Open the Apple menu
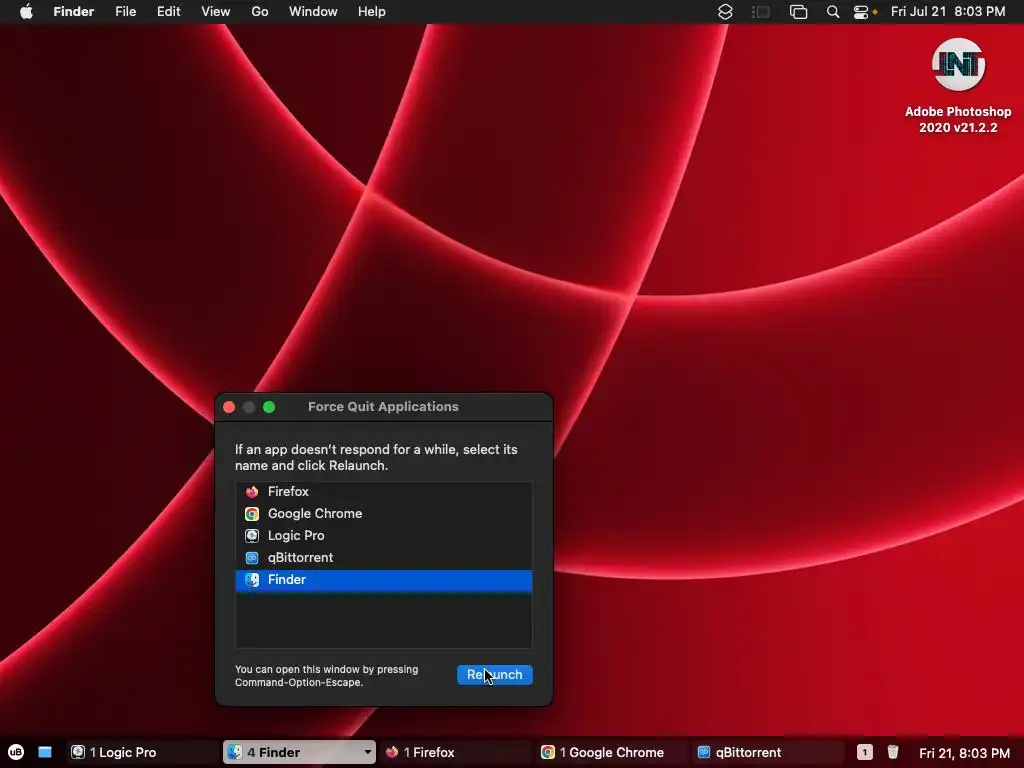Image resolution: width=1024 pixels, height=768 pixels. pos(26,12)
